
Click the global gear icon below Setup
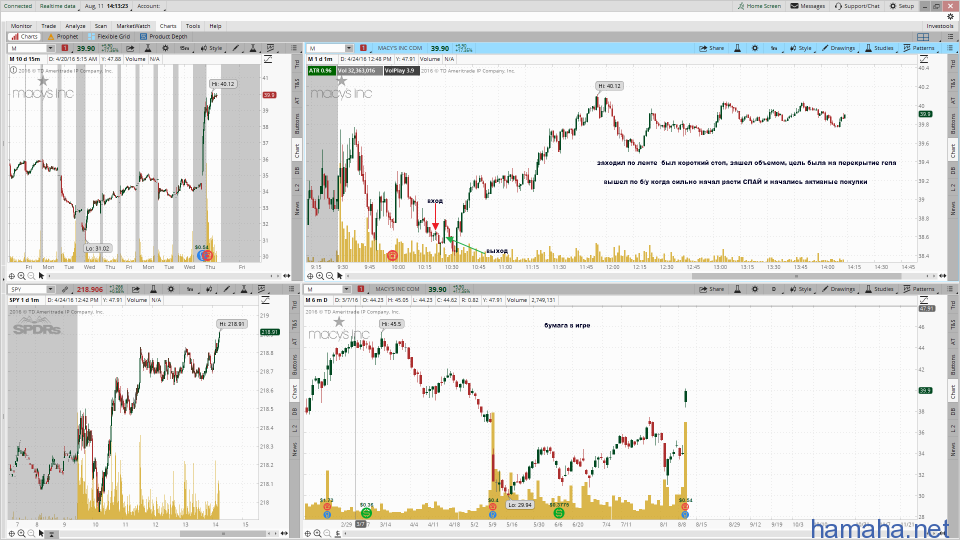pos(950,17)
